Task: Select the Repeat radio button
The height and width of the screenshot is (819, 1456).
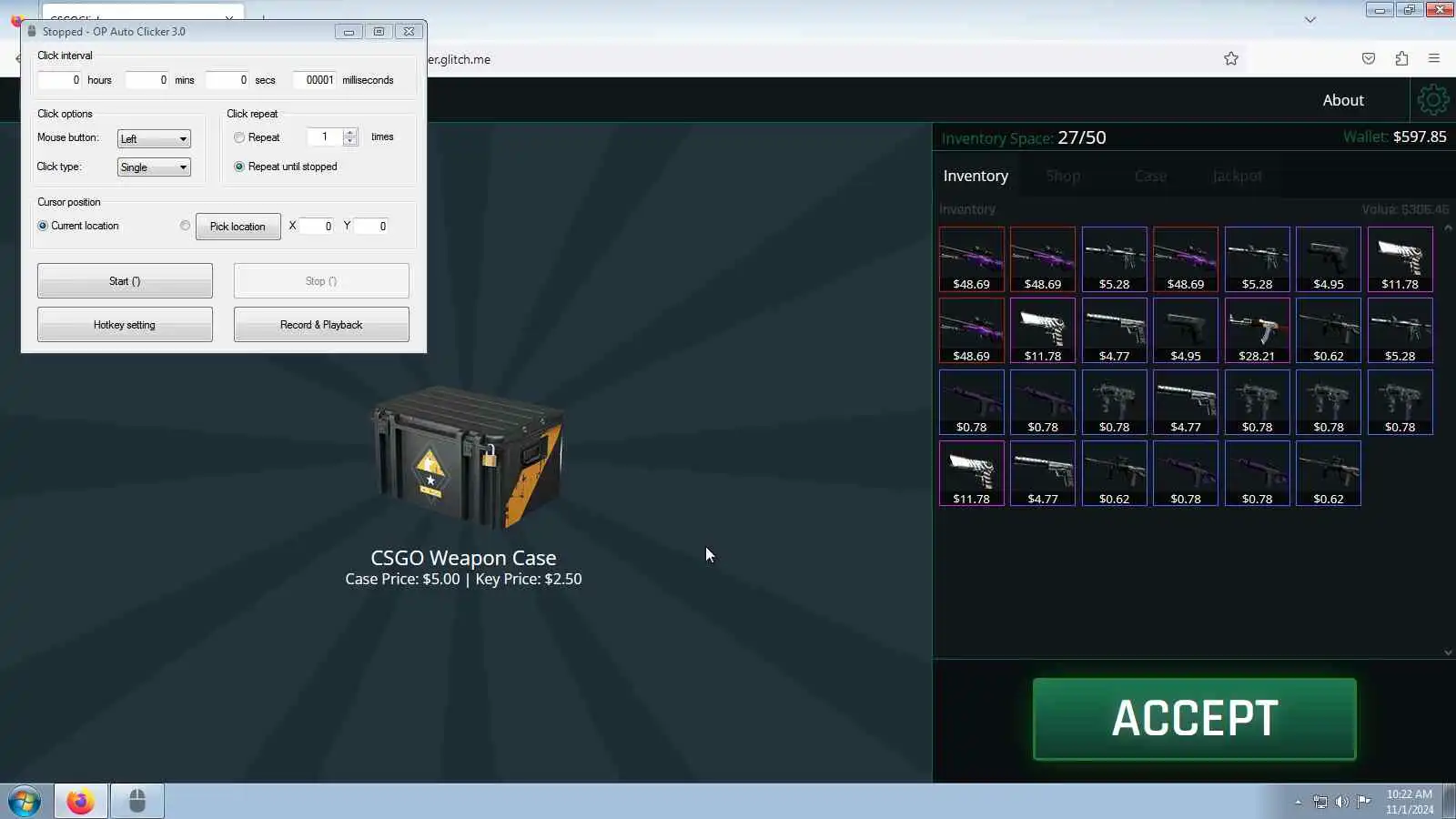Action: click(x=239, y=137)
